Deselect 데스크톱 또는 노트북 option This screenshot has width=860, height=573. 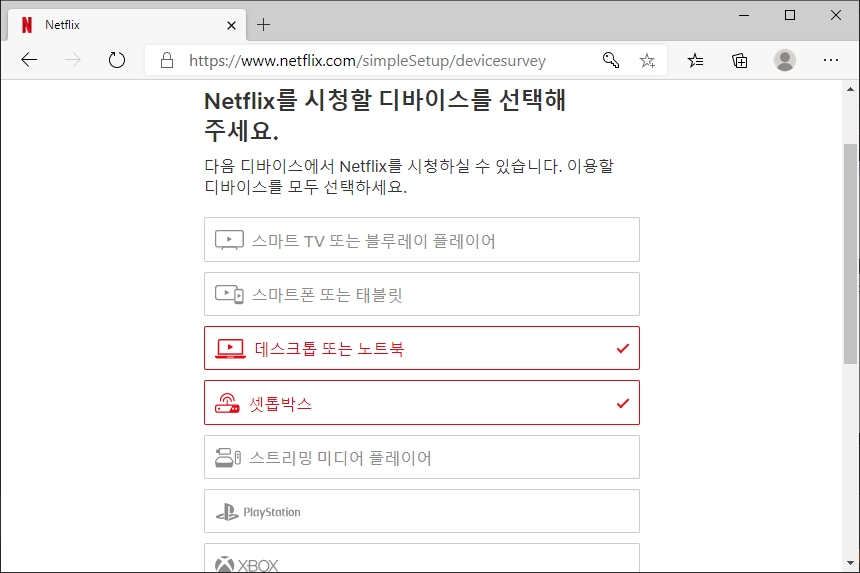[x=422, y=348]
